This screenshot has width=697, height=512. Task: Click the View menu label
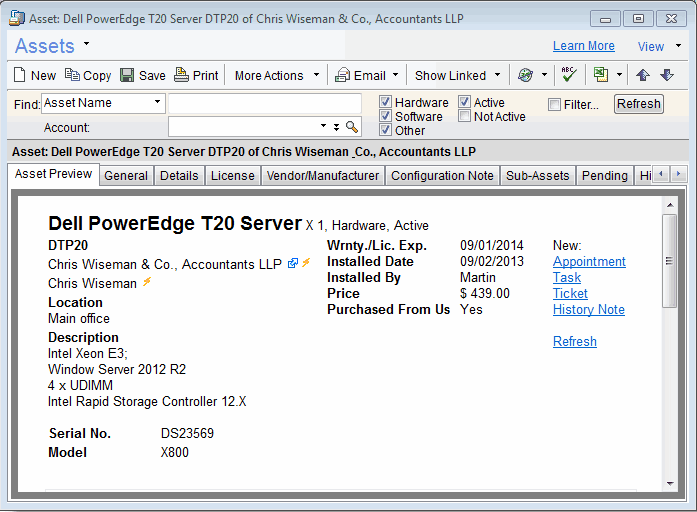[651, 46]
